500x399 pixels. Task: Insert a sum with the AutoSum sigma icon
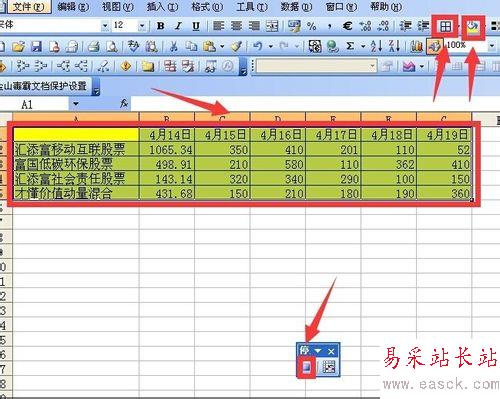point(350,46)
